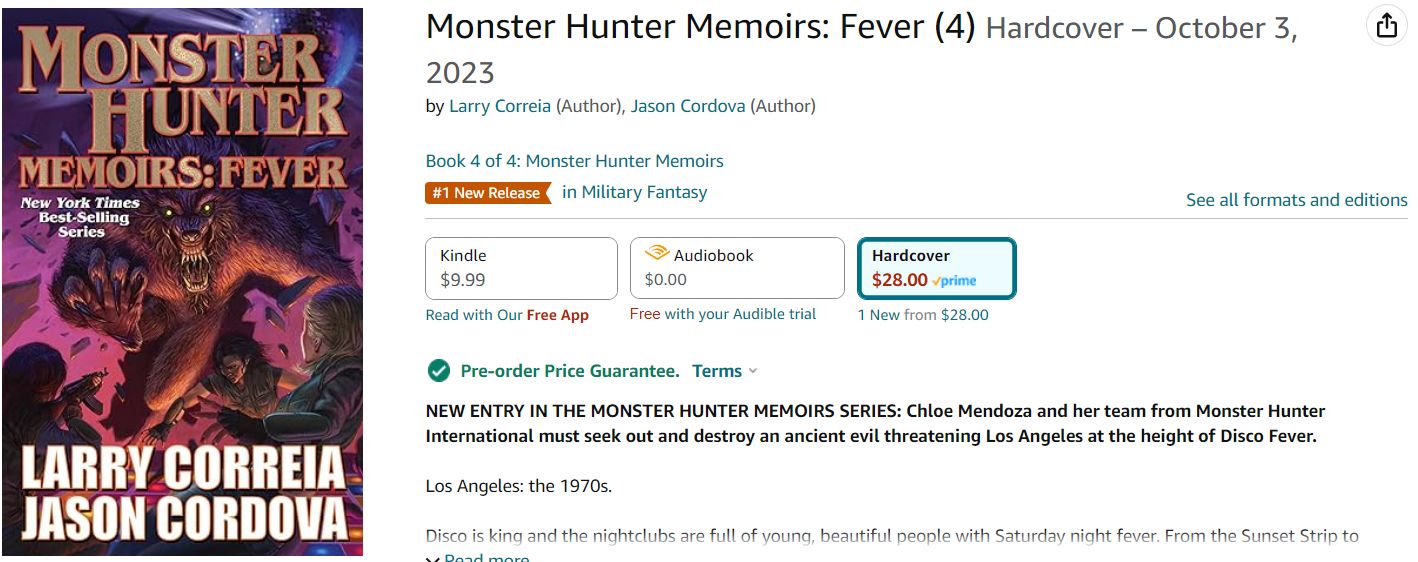Open Book 4 of 4 series link
Viewport: 1418px width, 562px height.
(x=574, y=161)
